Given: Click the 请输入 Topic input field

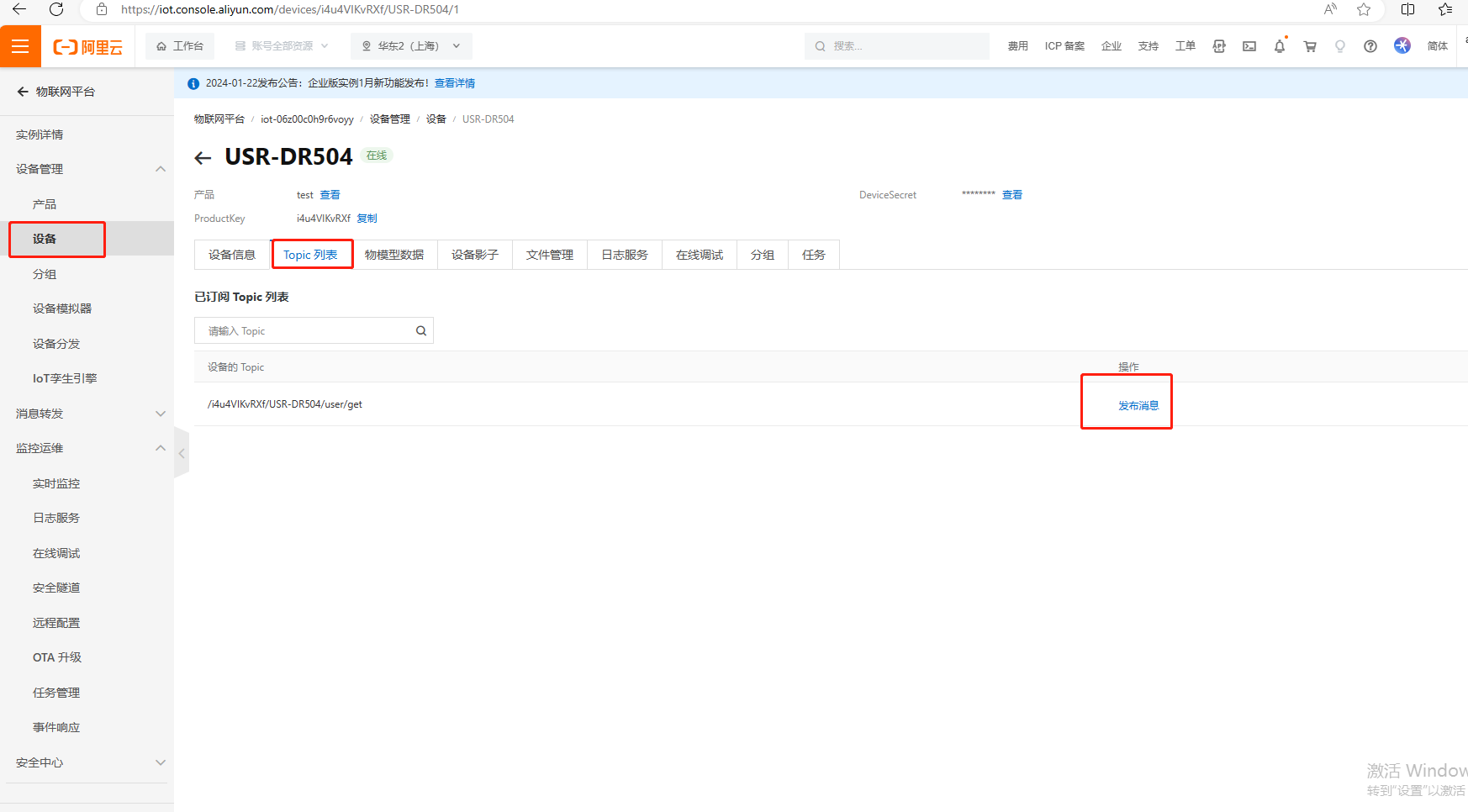Looking at the screenshot, I should [x=307, y=331].
